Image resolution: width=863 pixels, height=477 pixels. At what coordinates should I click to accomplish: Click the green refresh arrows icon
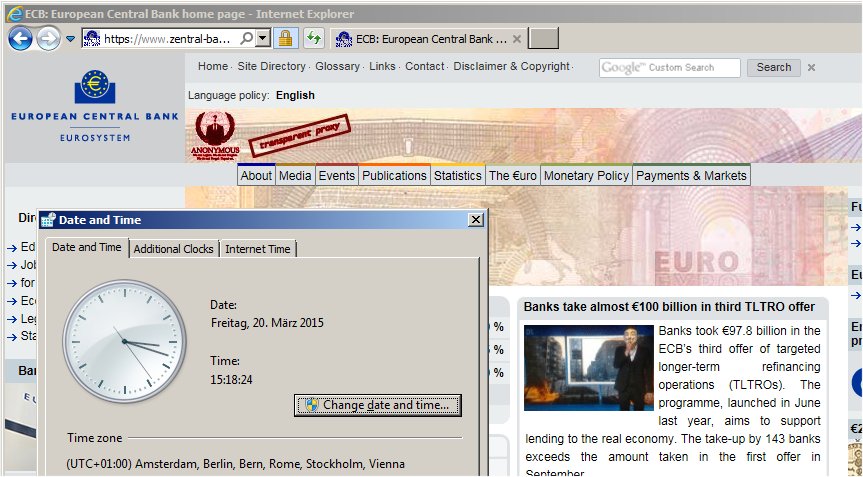pos(313,38)
